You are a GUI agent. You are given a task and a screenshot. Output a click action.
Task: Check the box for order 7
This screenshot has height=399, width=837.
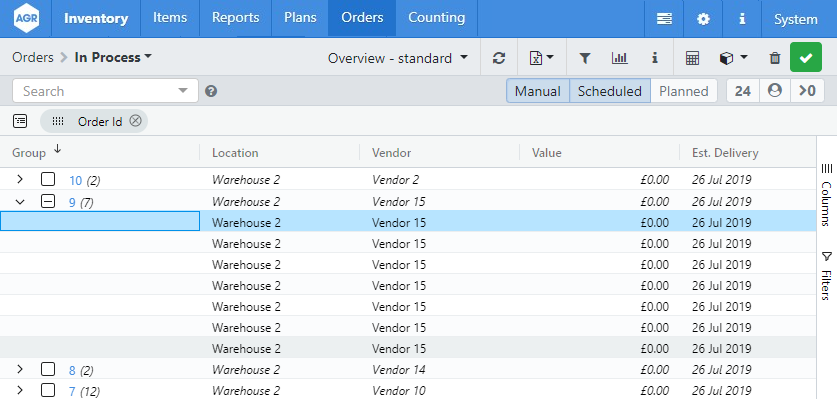click(x=48, y=390)
